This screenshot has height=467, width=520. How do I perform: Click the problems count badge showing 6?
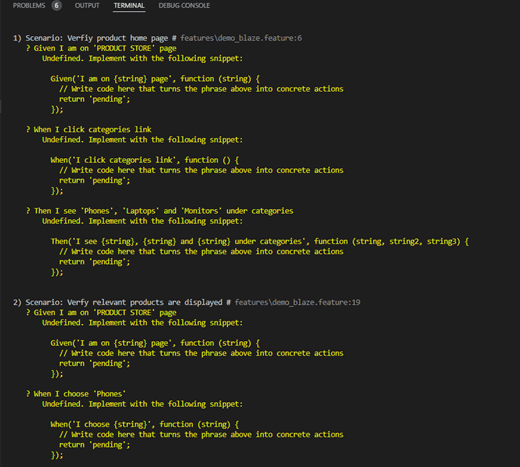click(57, 6)
